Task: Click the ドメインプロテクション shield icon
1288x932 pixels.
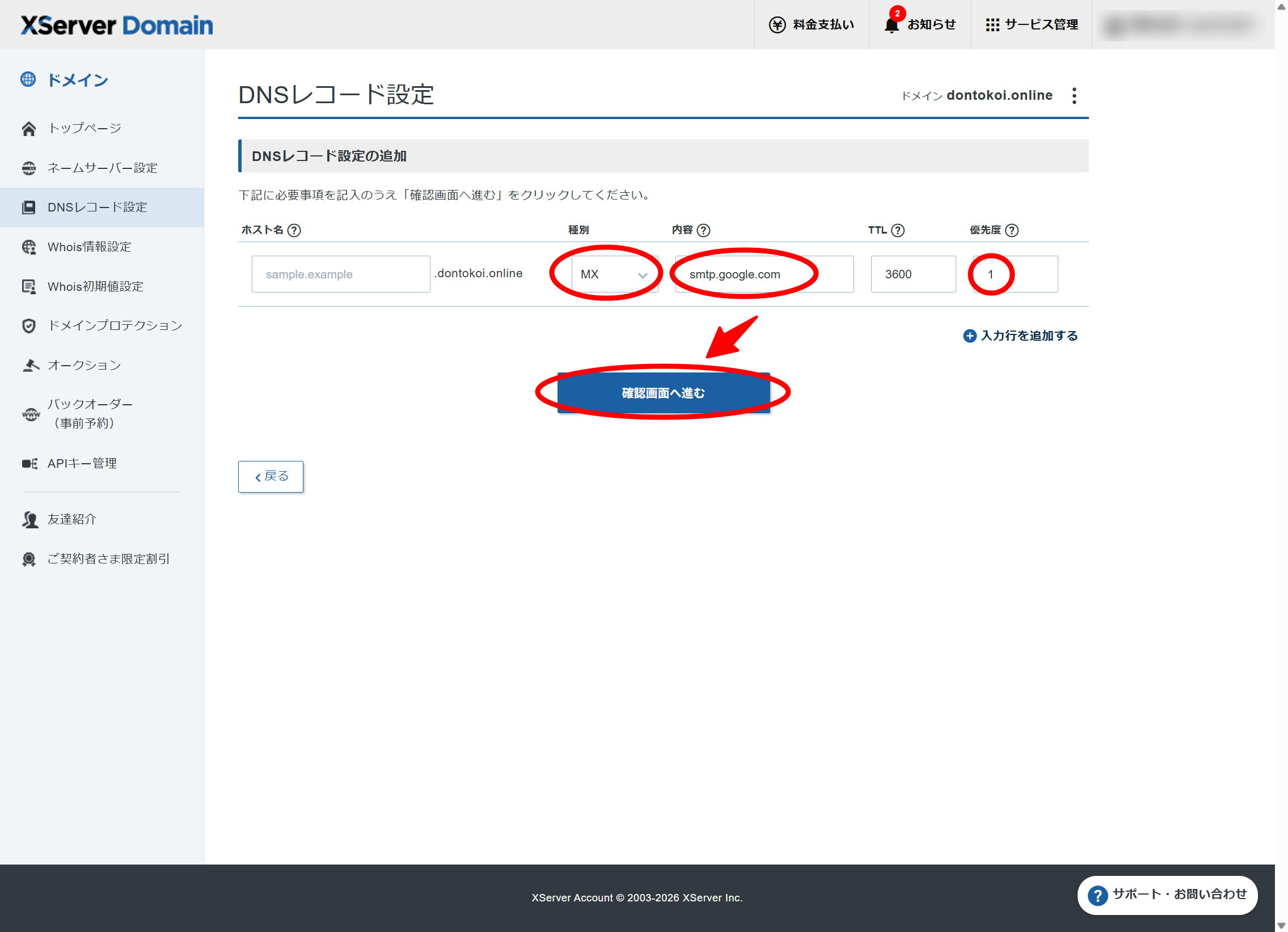Action: (28, 326)
